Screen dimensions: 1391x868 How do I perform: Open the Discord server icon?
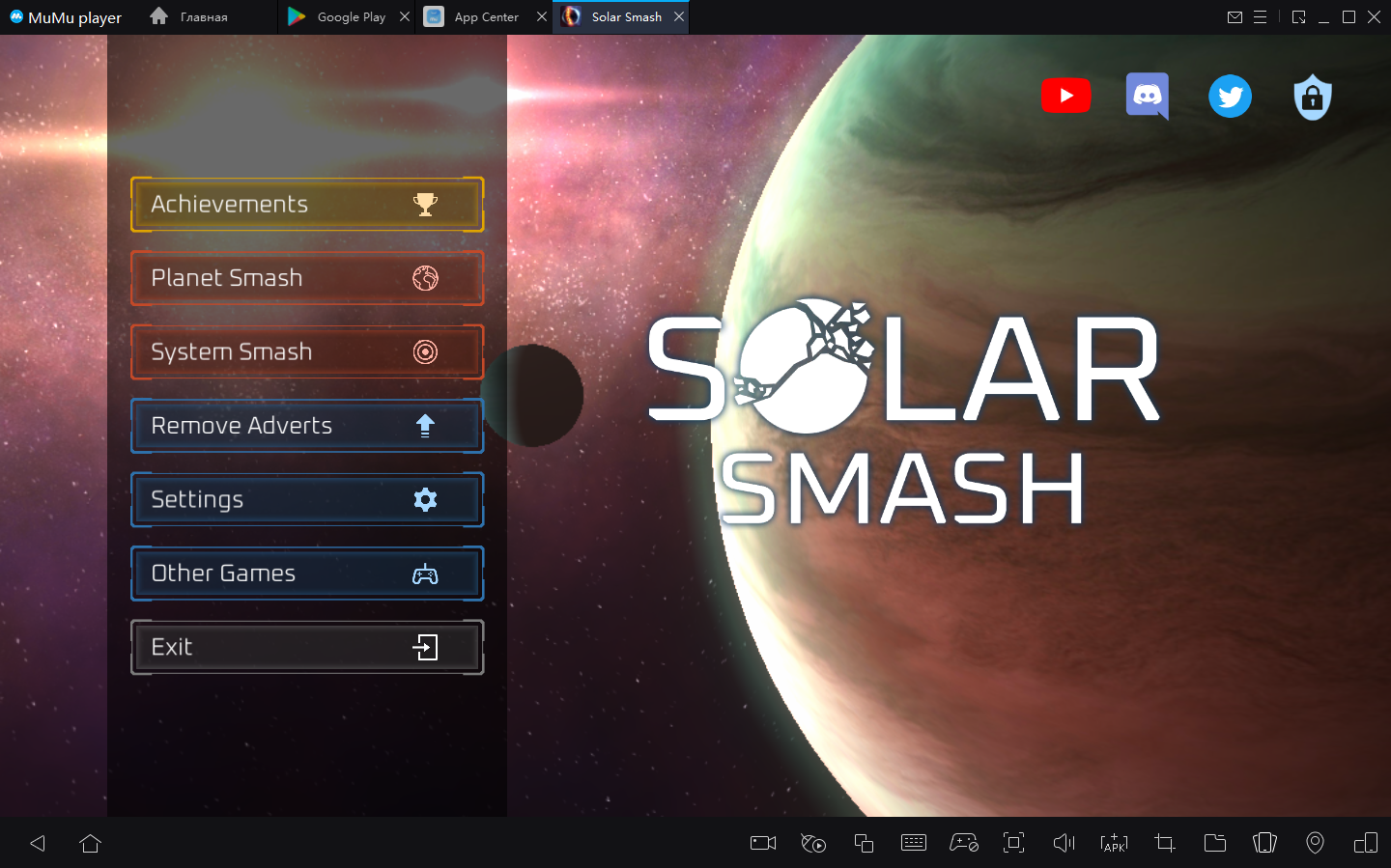pos(1147,96)
